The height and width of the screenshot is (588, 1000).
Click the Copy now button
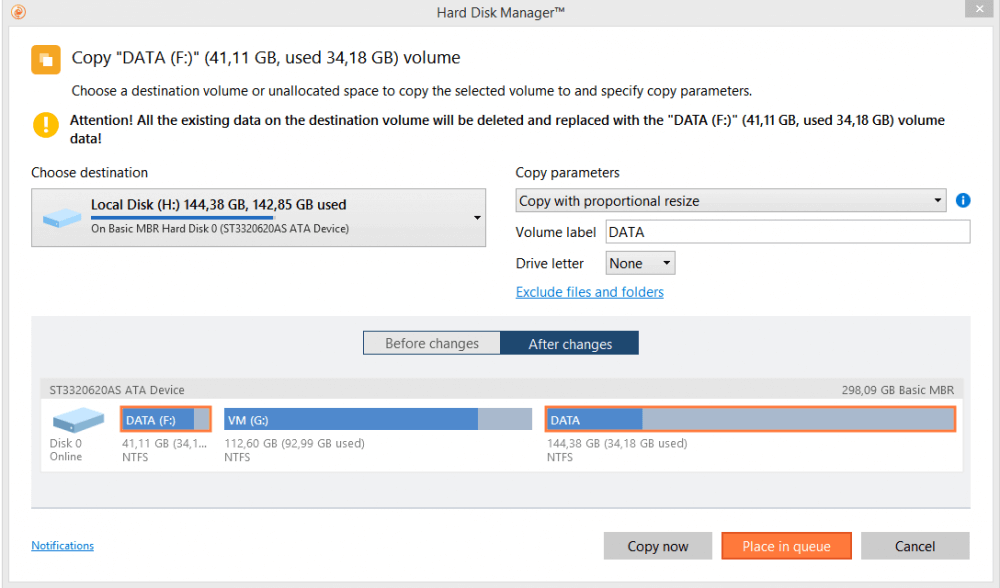pyautogui.click(x=657, y=545)
